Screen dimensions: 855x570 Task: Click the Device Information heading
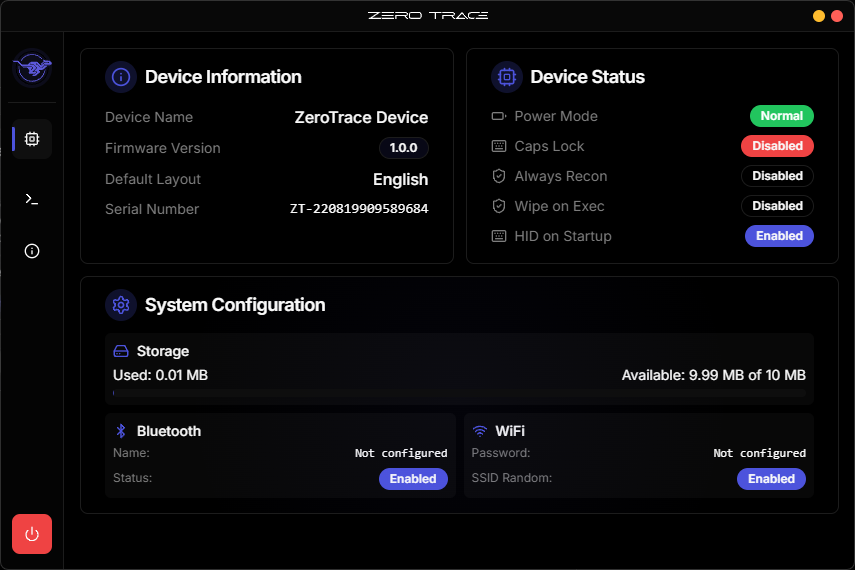[x=223, y=77]
